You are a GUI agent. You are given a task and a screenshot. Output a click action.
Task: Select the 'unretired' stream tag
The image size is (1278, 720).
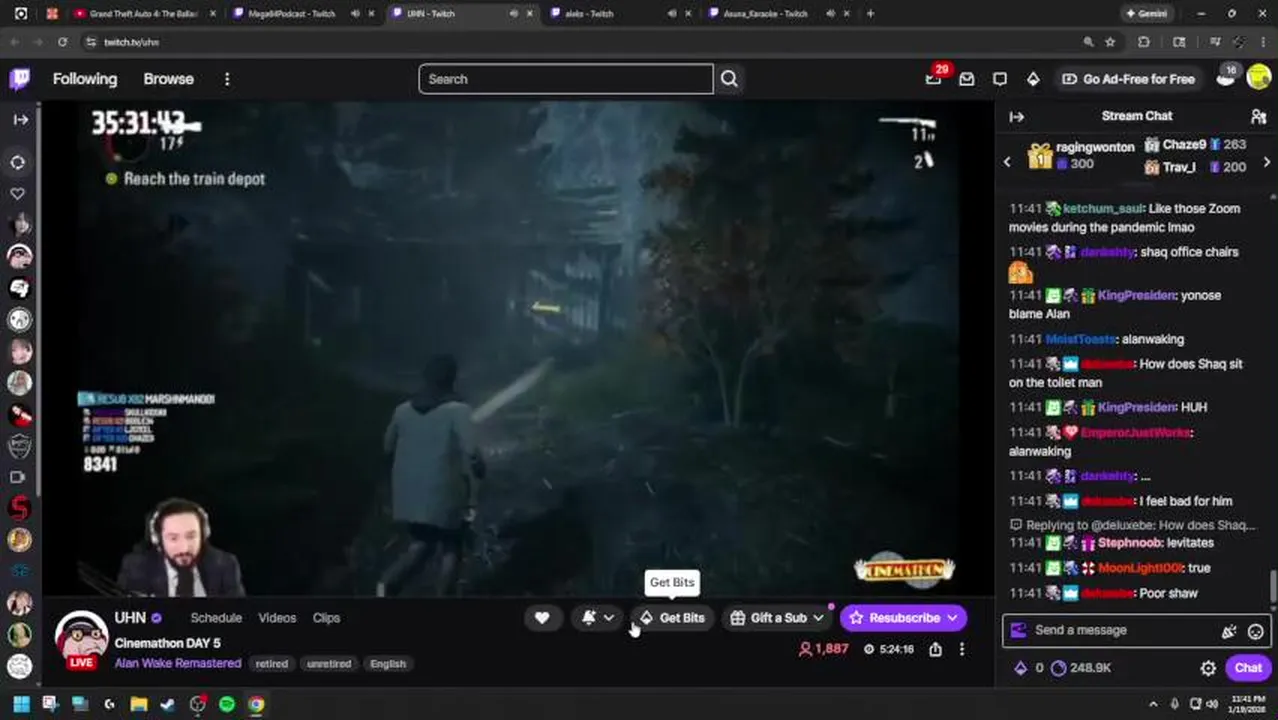tap(329, 664)
